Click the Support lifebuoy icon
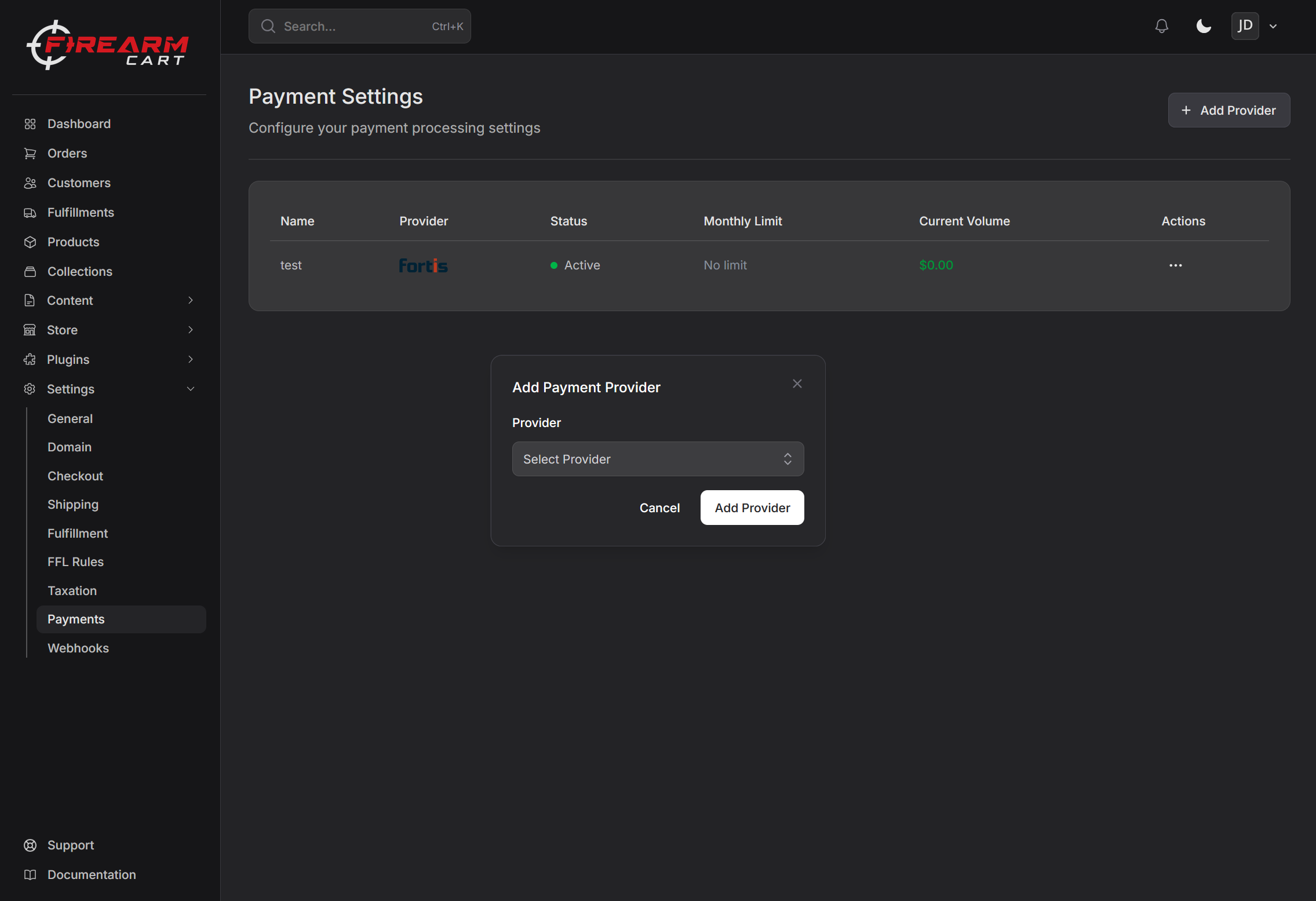Viewport: 1316px width, 901px height. 30,845
